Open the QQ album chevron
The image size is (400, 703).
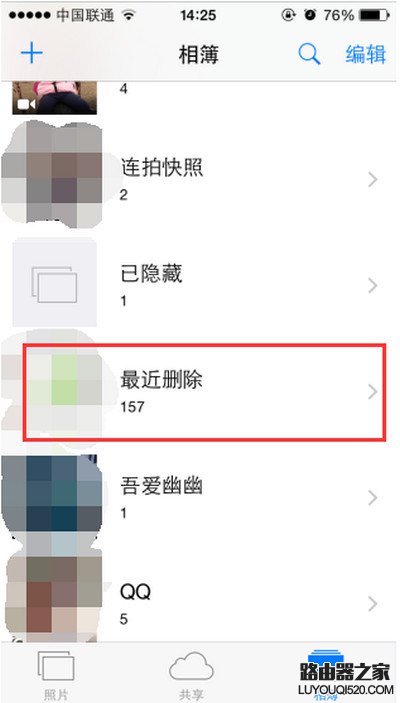[373, 604]
